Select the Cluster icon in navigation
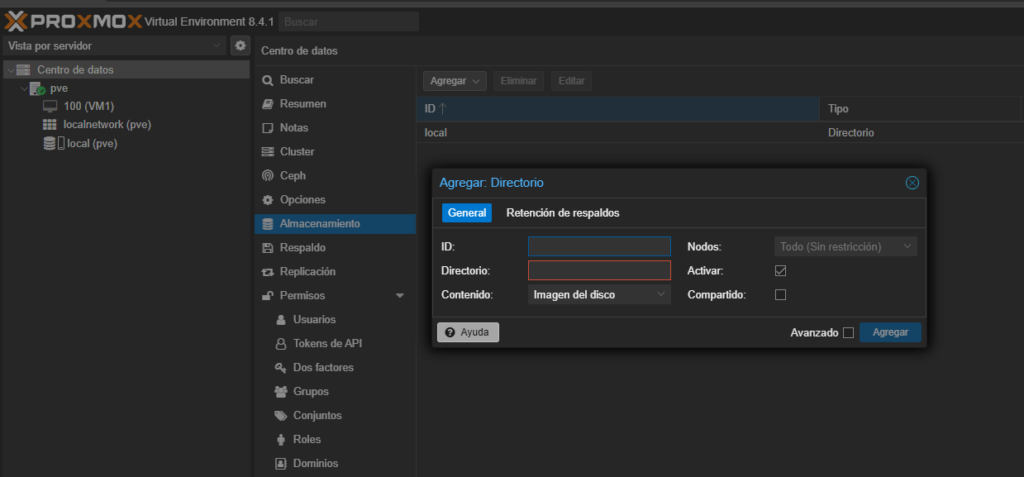Screen dimensions: 1024x477 point(268,152)
